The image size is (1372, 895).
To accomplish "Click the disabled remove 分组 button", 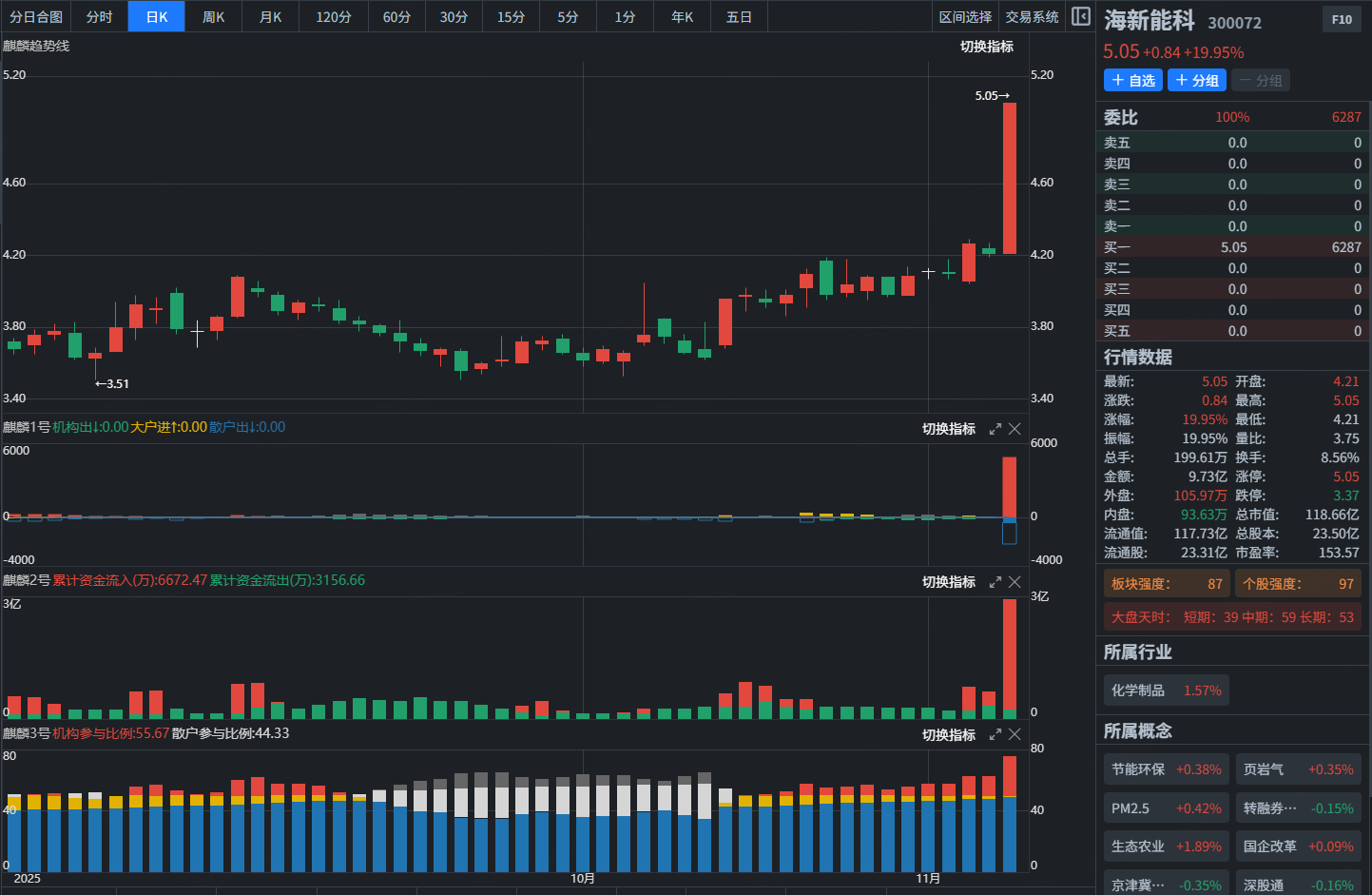I will 1261,81.
